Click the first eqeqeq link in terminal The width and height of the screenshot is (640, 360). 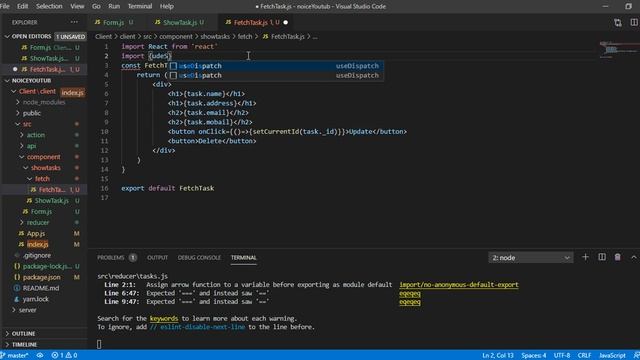coord(410,293)
